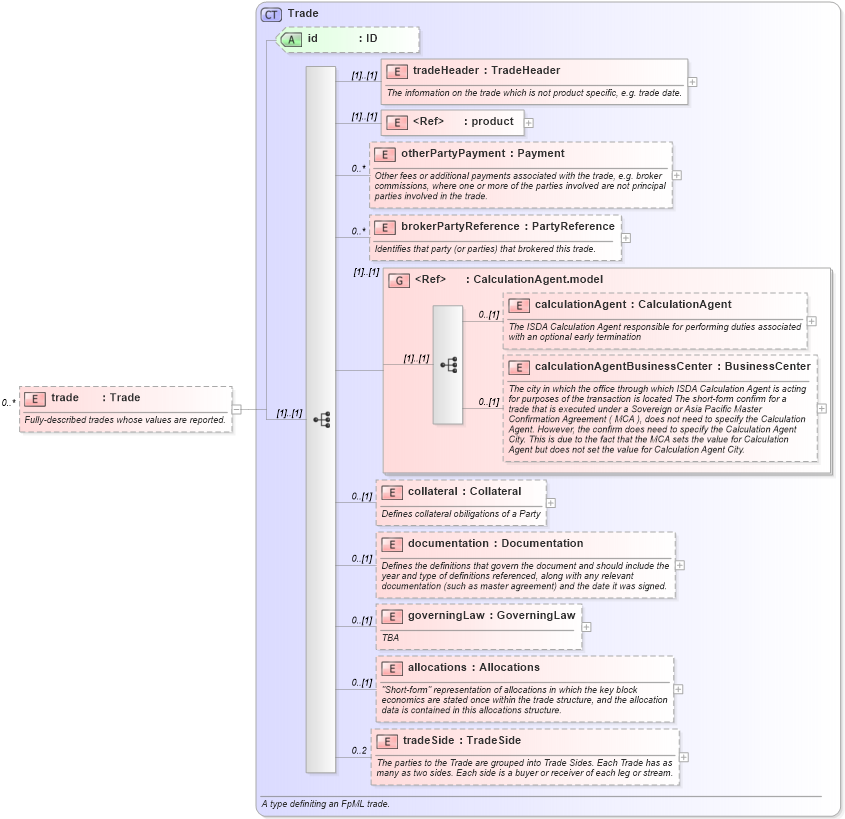Click the E icon beside collateral
This screenshot has width=845, height=819.
click(x=391, y=491)
